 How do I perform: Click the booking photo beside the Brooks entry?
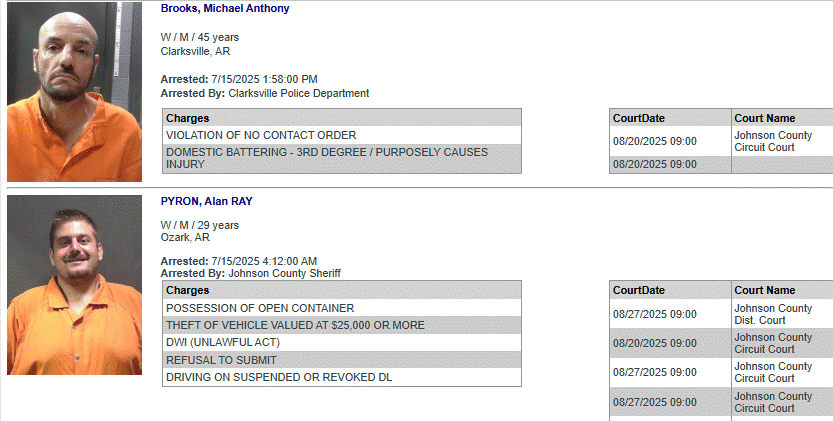(75, 91)
